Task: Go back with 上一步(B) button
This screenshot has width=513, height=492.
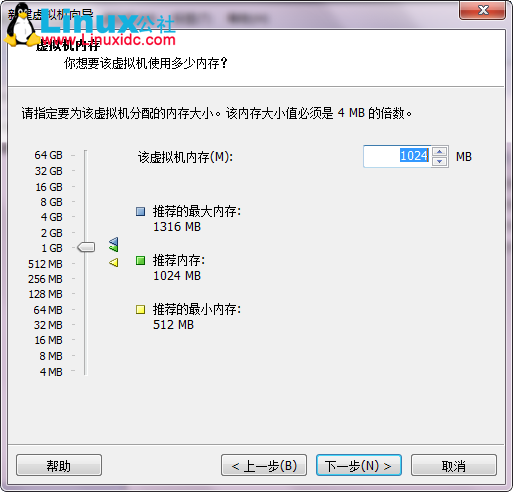Action: point(264,465)
